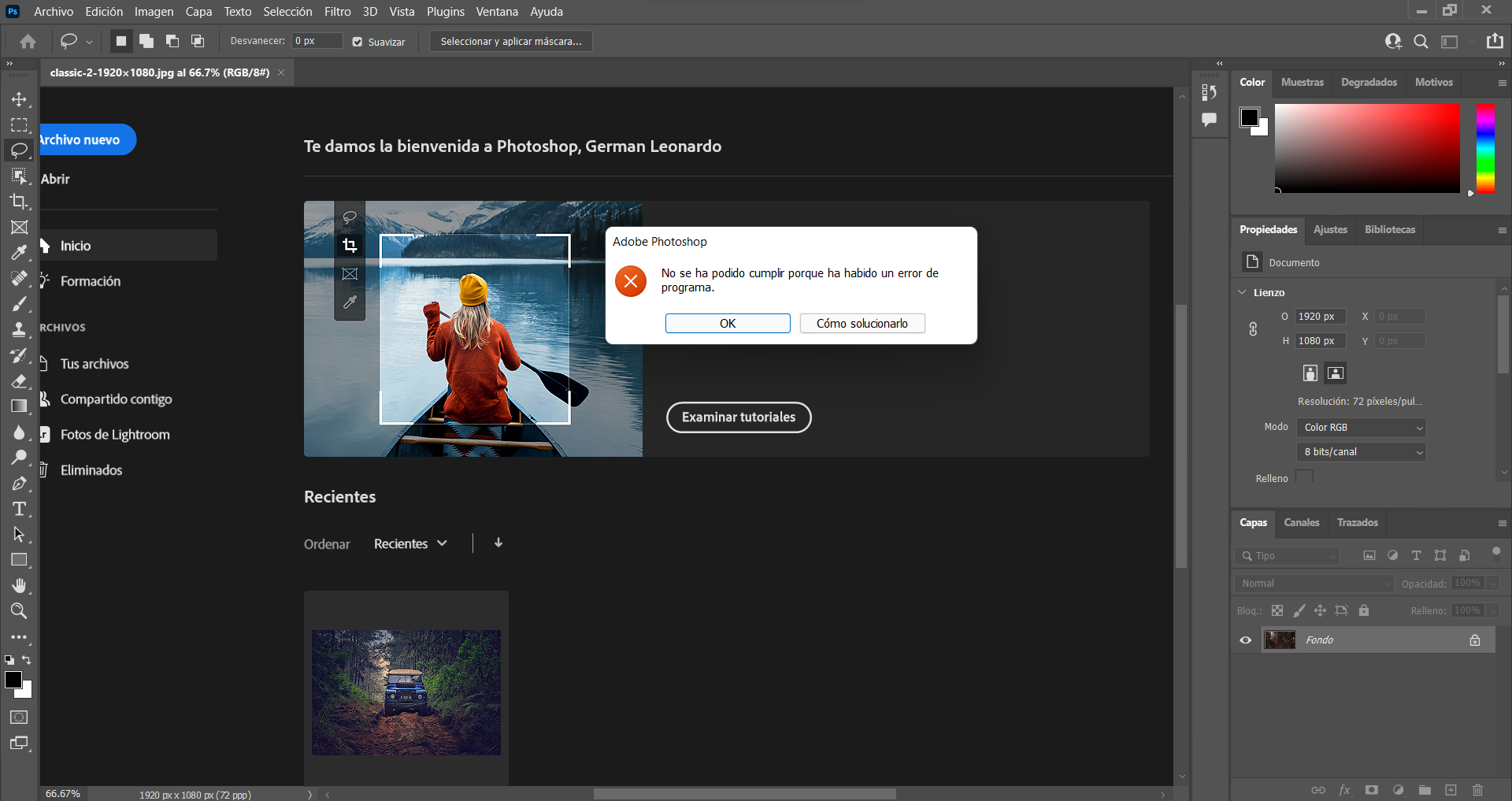Activate the Crop tool
Viewport: 1512px width, 801px height.
click(x=19, y=202)
